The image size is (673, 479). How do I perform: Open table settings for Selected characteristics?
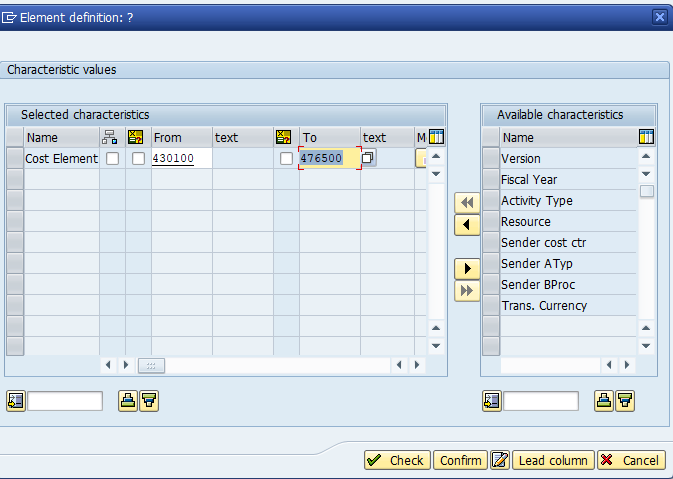pyautogui.click(x=436, y=137)
